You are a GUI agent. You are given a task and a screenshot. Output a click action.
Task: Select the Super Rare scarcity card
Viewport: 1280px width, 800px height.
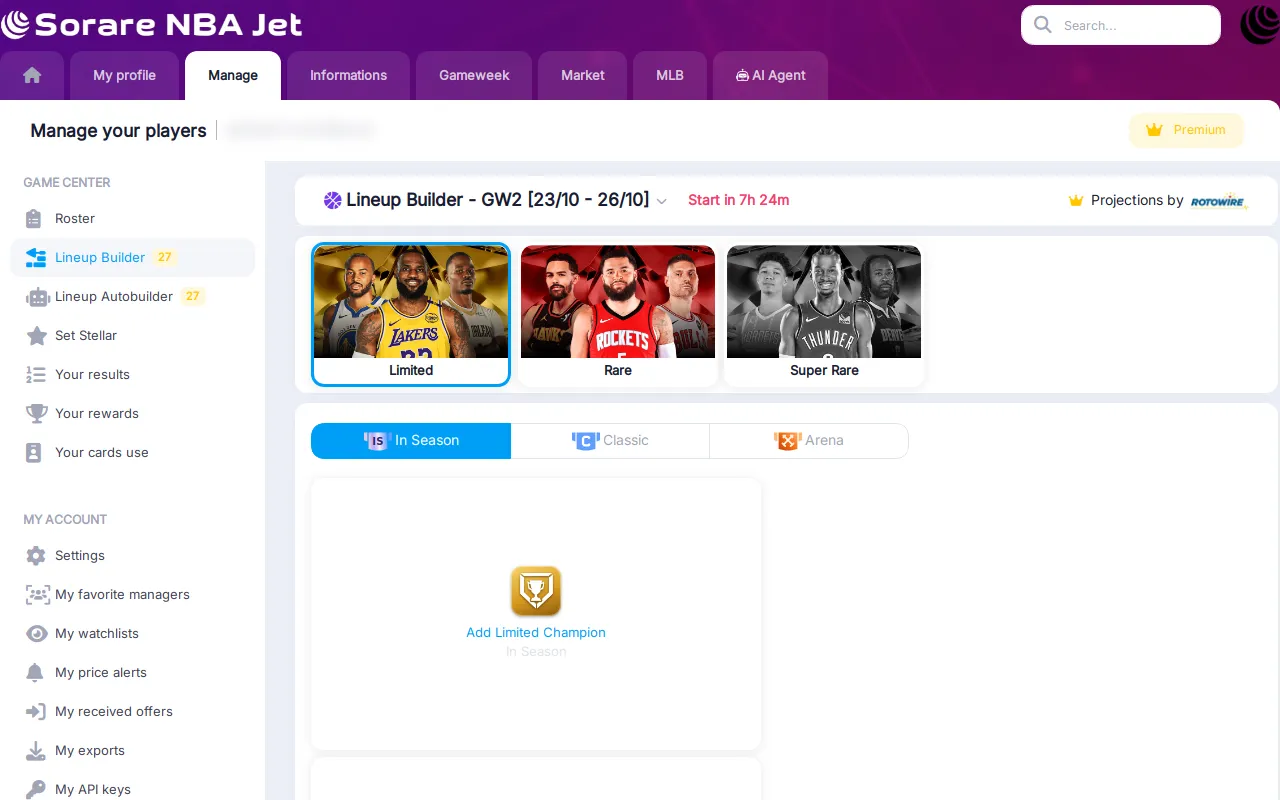[x=824, y=314]
